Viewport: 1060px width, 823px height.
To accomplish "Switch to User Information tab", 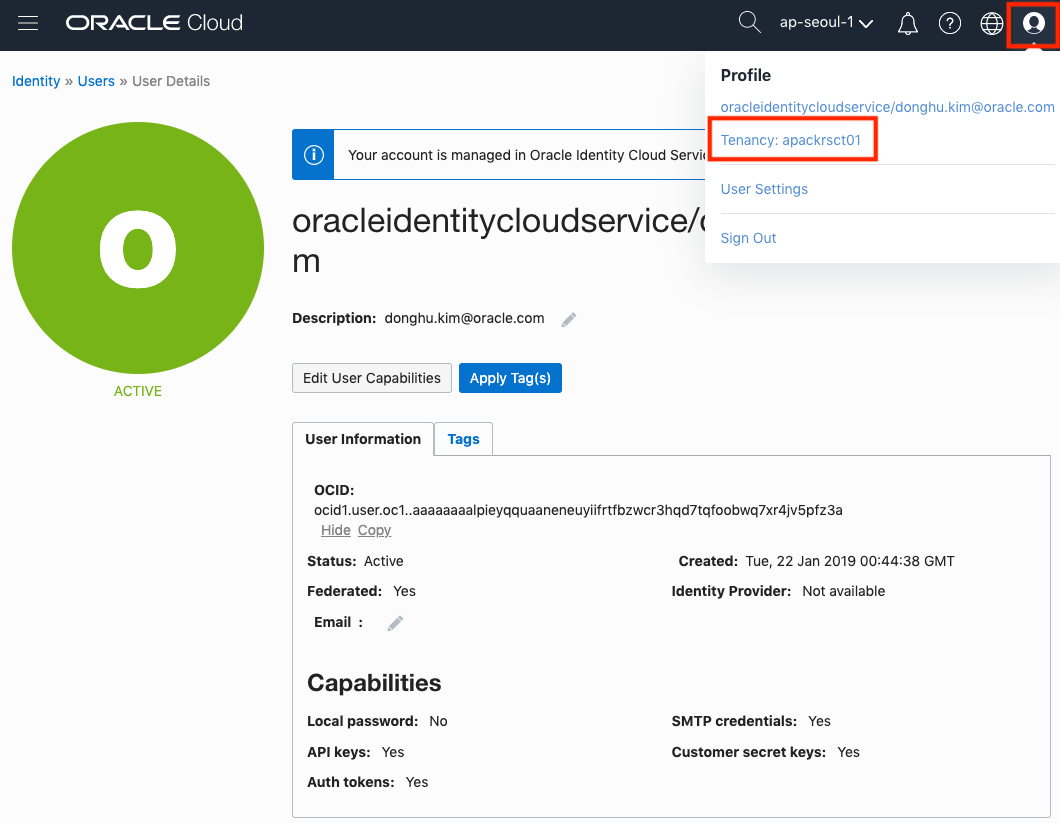I will (363, 439).
